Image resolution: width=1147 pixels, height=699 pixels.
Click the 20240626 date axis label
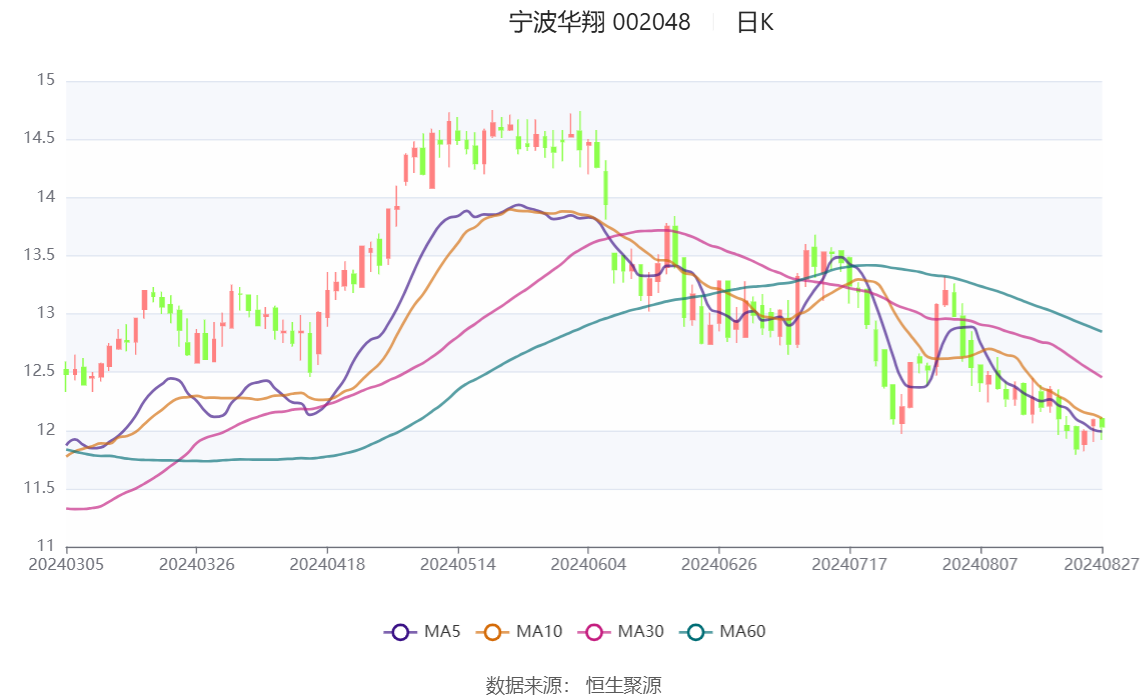[719, 564]
